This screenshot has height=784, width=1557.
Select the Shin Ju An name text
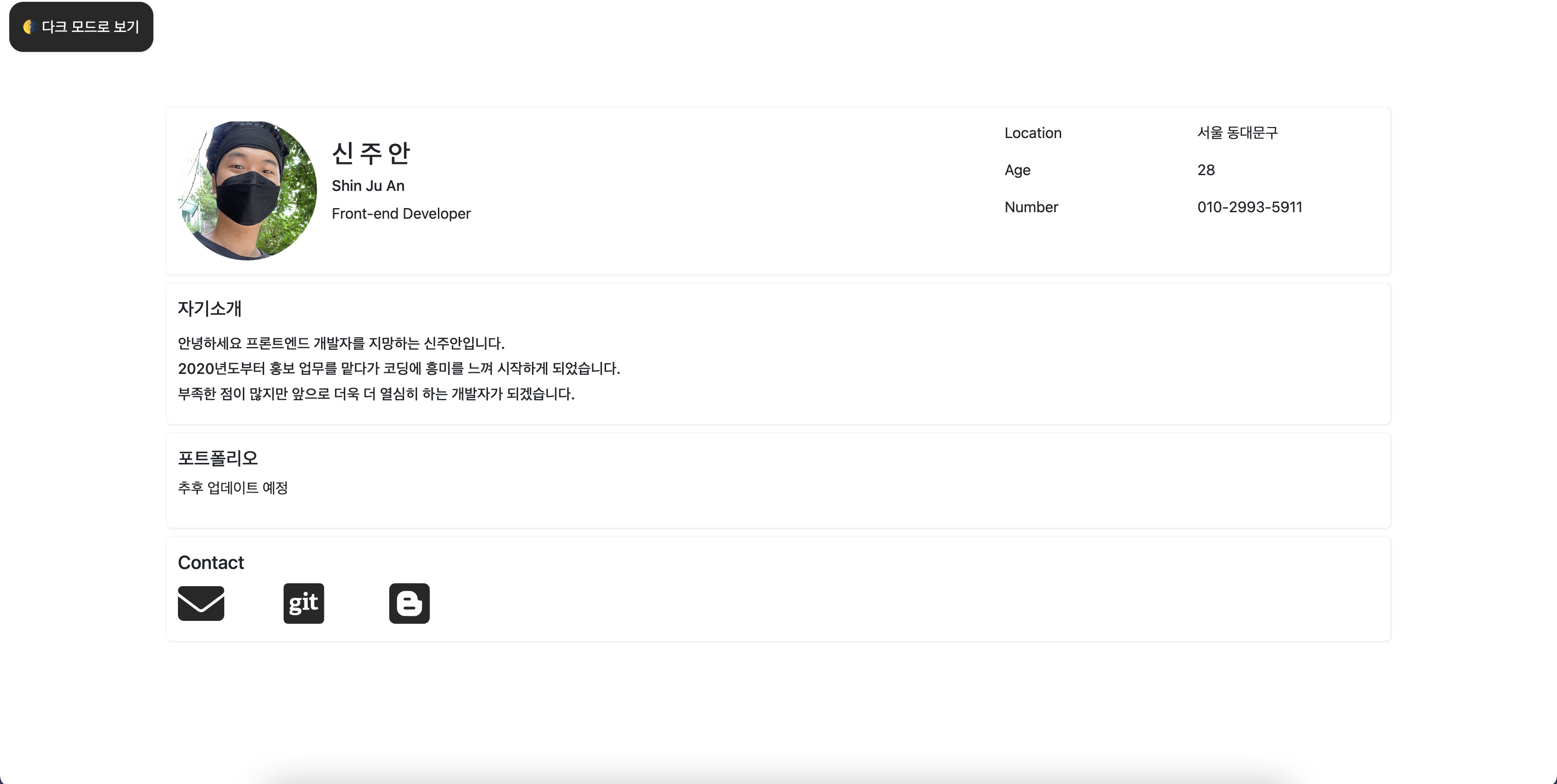[x=368, y=185]
